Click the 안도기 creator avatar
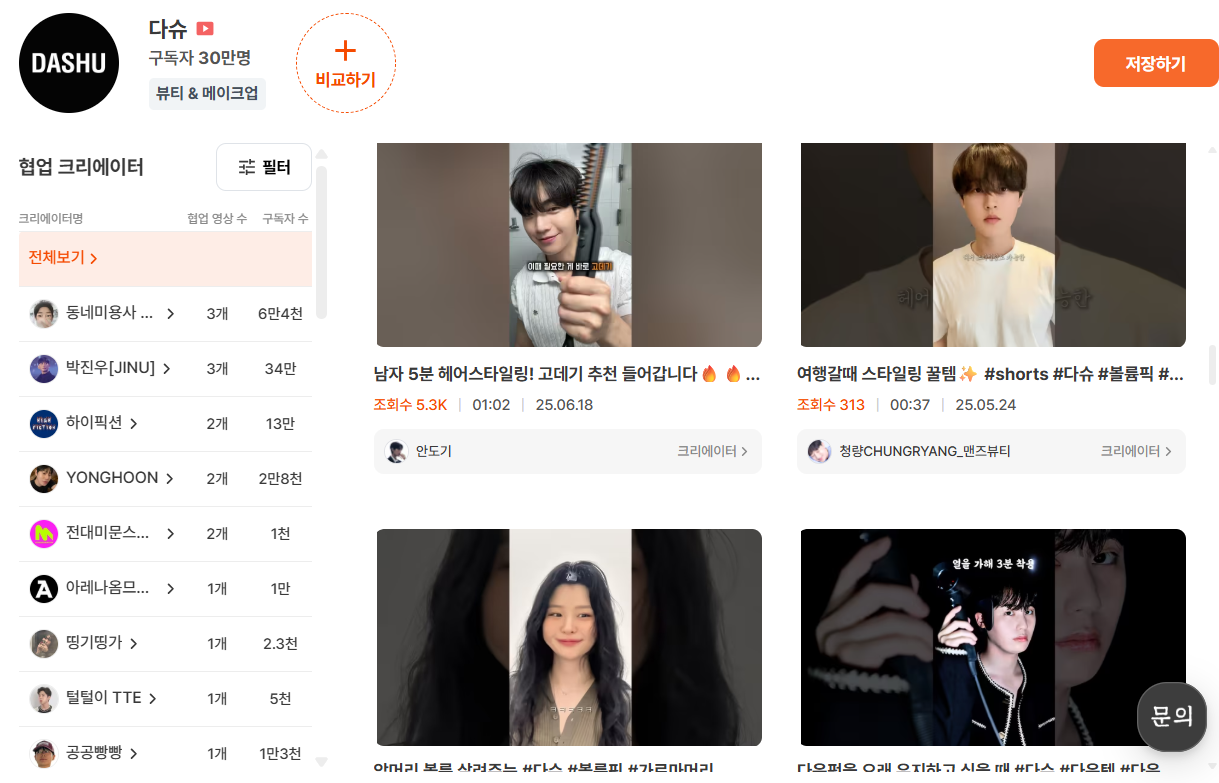Screen dimensions: 1219x783 (x=397, y=451)
